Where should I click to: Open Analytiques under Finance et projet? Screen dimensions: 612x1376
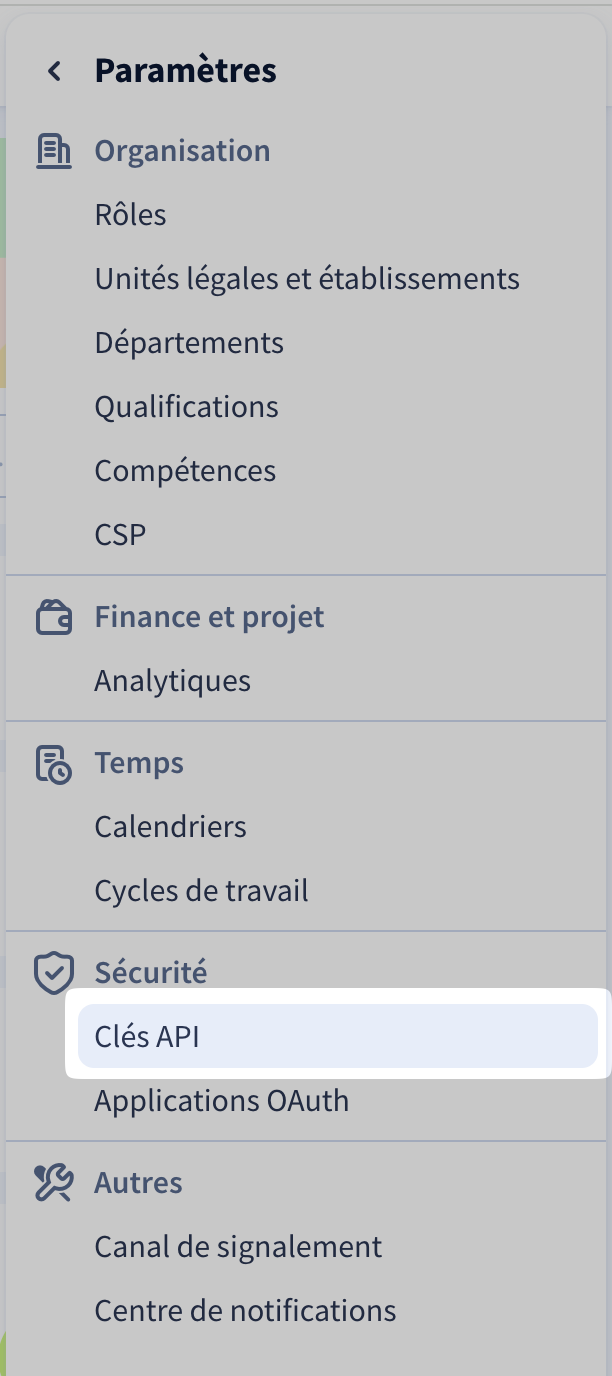point(172,681)
